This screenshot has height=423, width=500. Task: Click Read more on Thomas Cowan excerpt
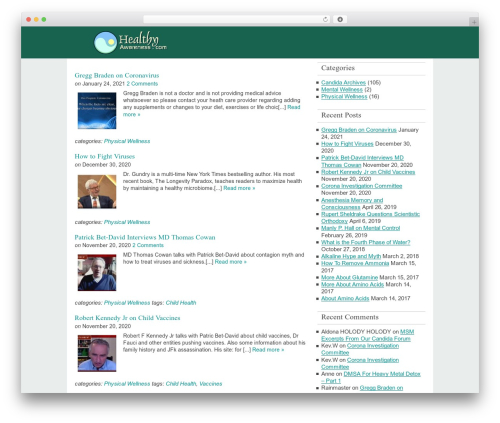(231, 262)
